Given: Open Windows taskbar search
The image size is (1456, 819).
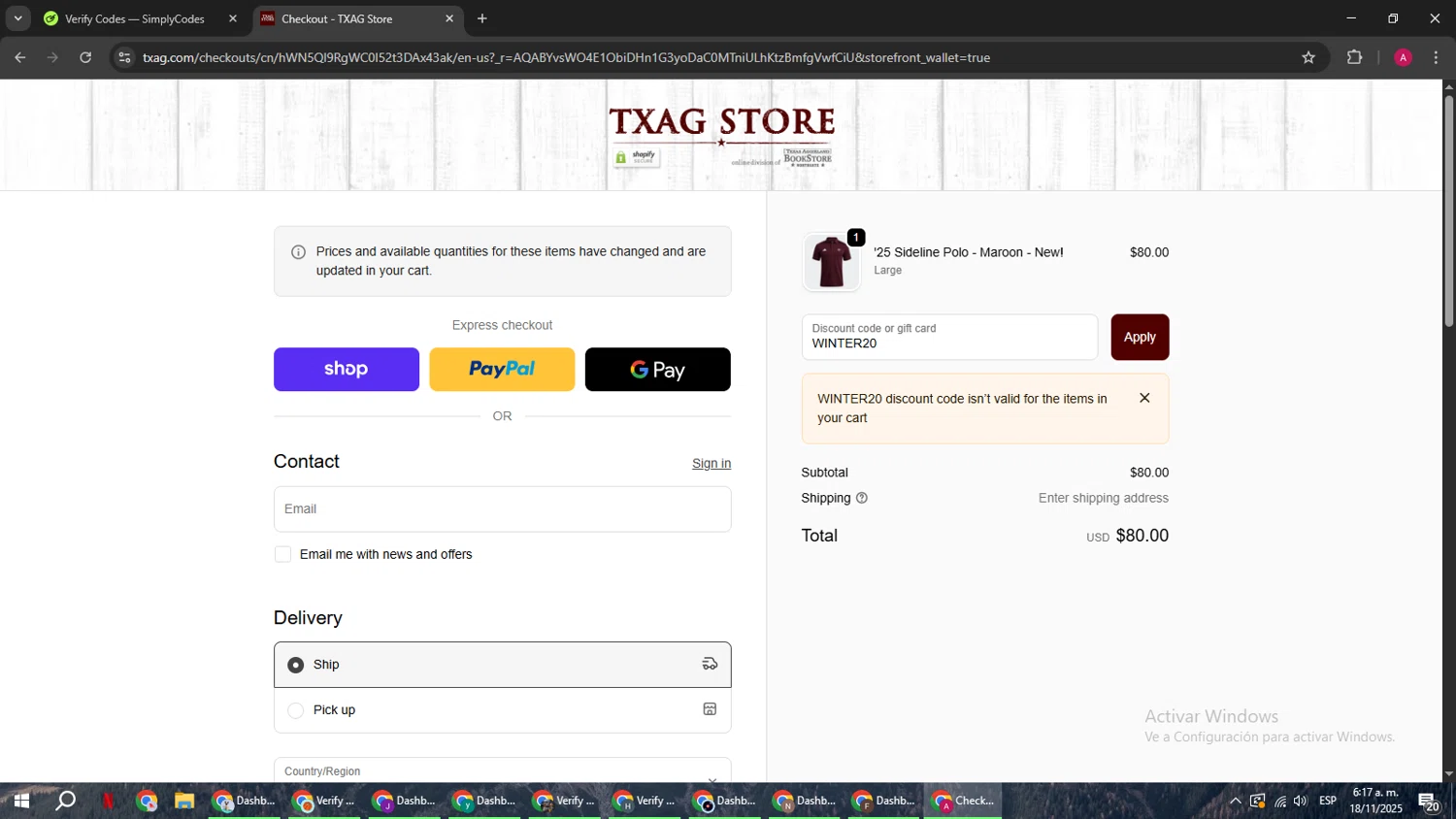Looking at the screenshot, I should click(65, 801).
